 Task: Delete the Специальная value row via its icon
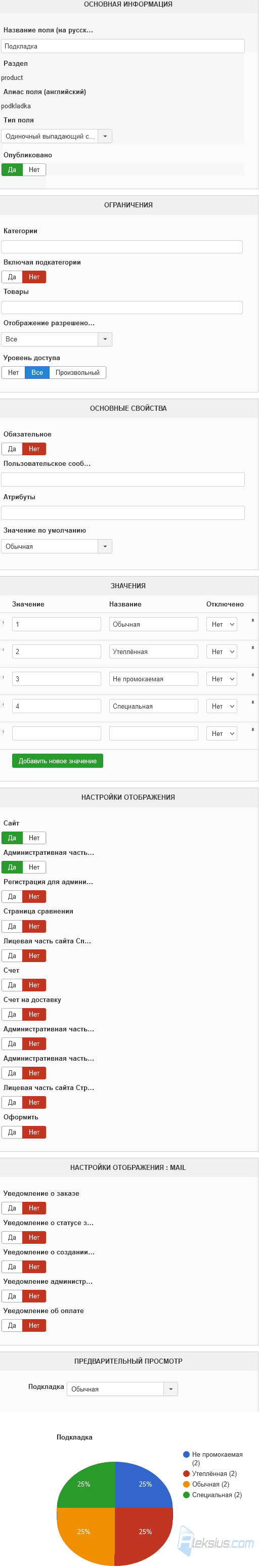[x=253, y=703]
